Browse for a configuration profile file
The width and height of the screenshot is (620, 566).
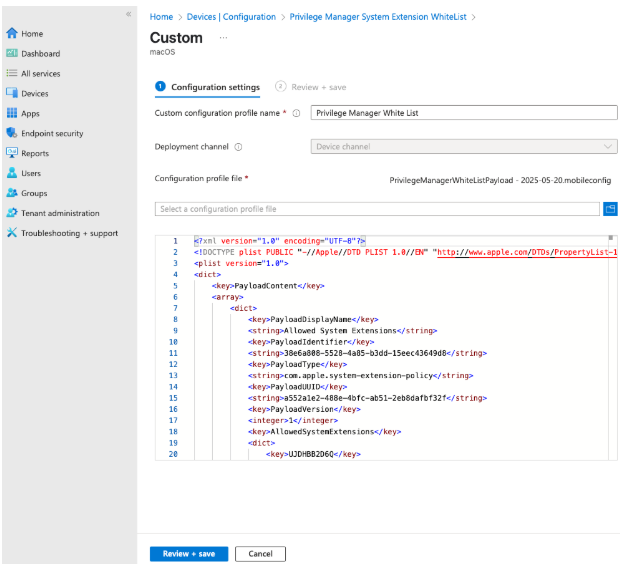(610, 209)
